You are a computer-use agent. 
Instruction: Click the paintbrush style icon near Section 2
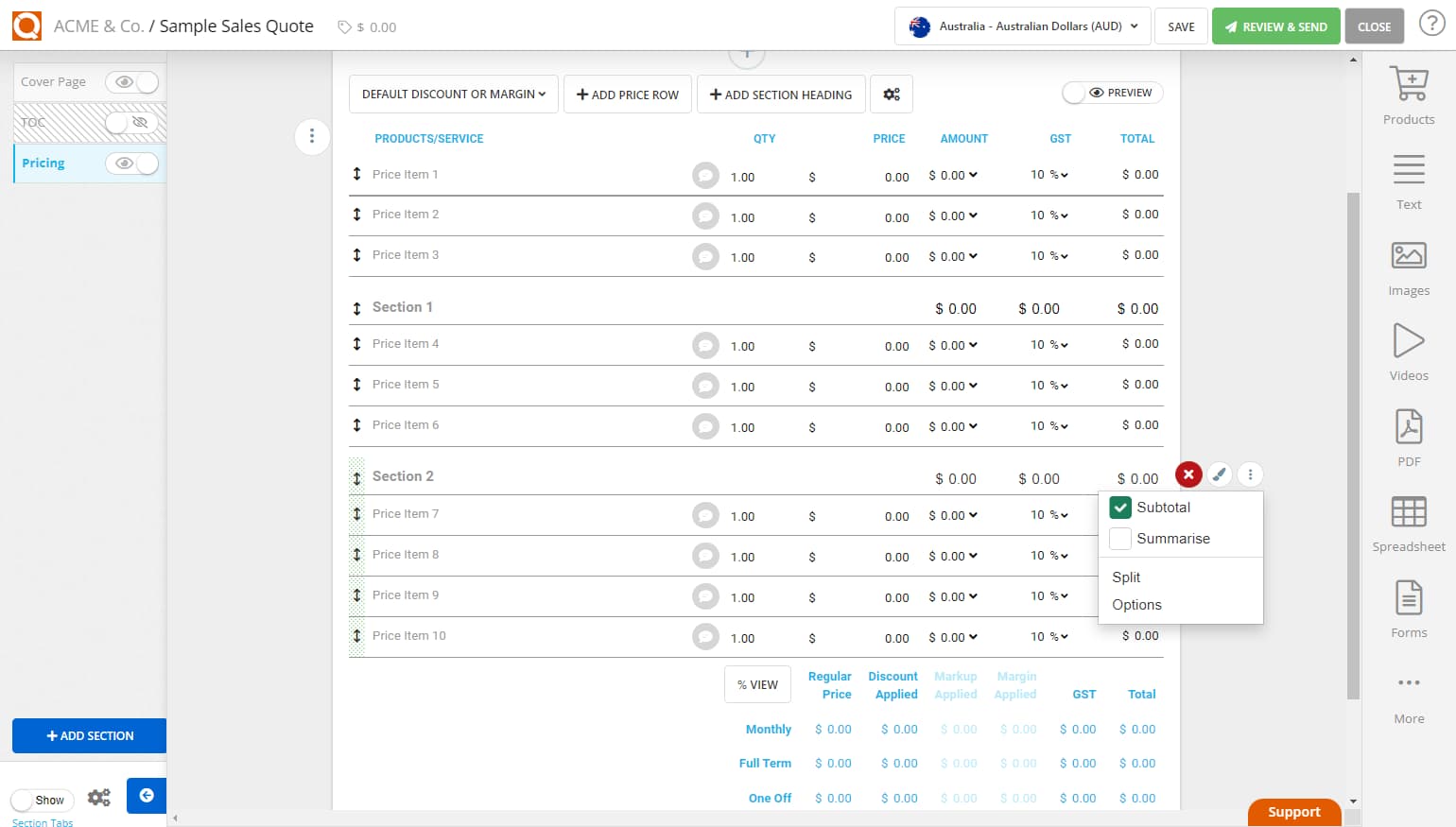pyautogui.click(x=1219, y=474)
